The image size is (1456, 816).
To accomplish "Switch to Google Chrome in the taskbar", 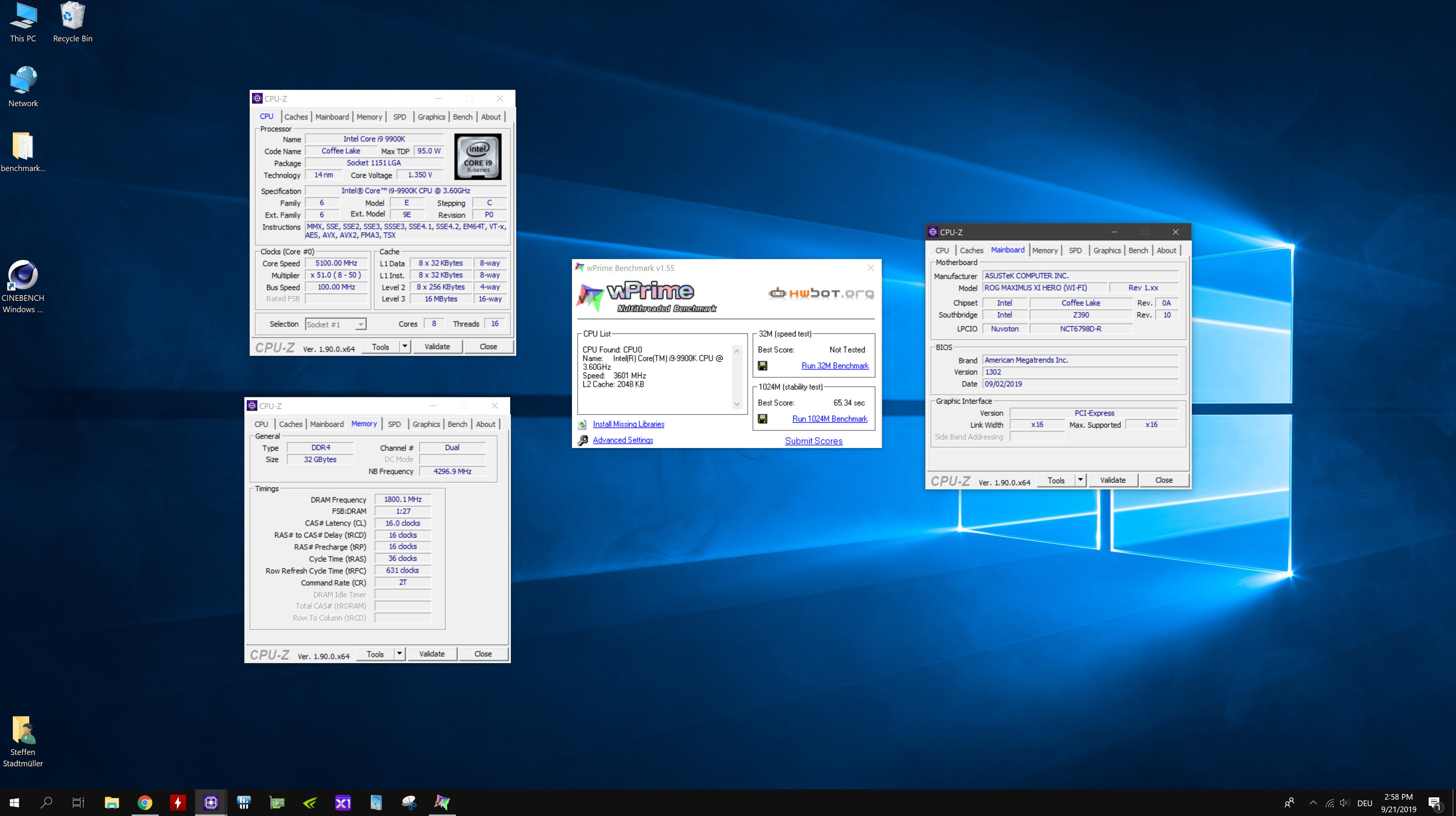I will pos(145,802).
